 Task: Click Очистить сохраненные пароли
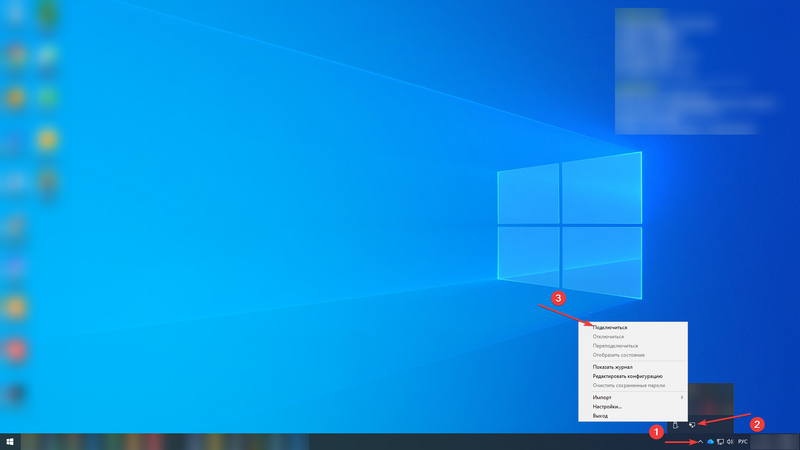tap(628, 385)
